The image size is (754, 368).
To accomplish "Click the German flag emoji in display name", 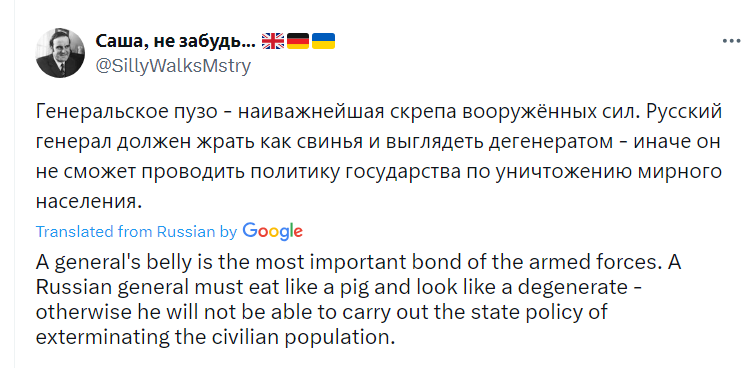I will pos(298,41).
